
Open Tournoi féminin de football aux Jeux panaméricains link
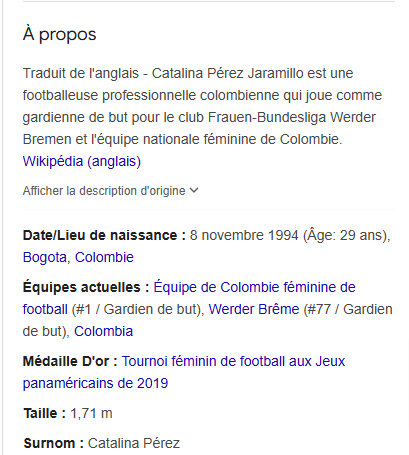184,372
